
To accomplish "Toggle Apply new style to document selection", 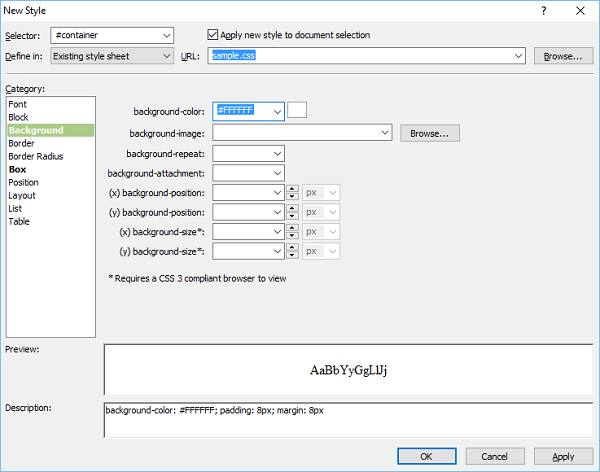I will pos(212,35).
